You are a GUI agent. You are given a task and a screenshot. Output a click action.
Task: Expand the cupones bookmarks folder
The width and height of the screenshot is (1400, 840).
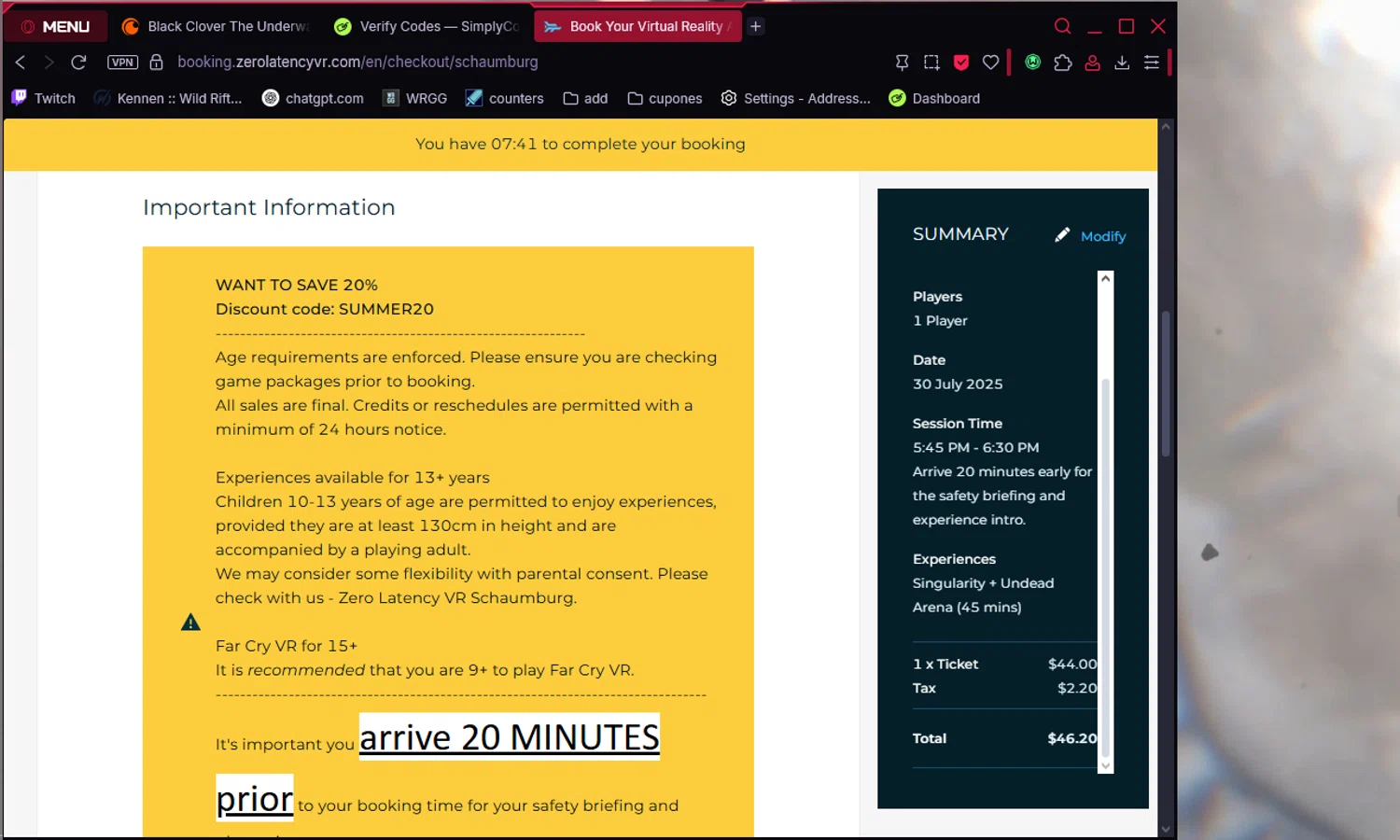(x=665, y=98)
